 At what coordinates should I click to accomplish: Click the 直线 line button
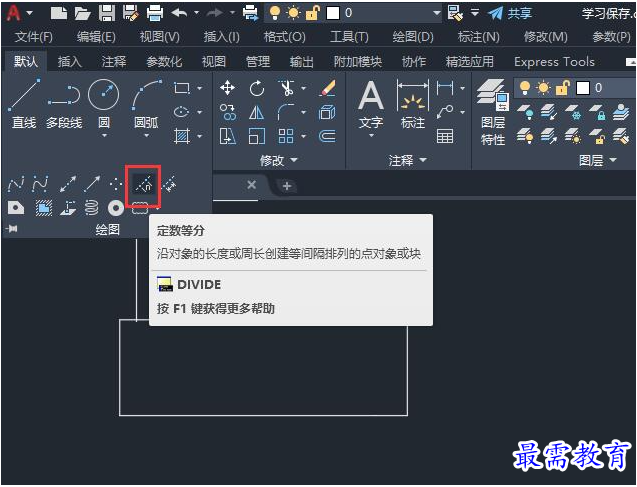click(24, 104)
